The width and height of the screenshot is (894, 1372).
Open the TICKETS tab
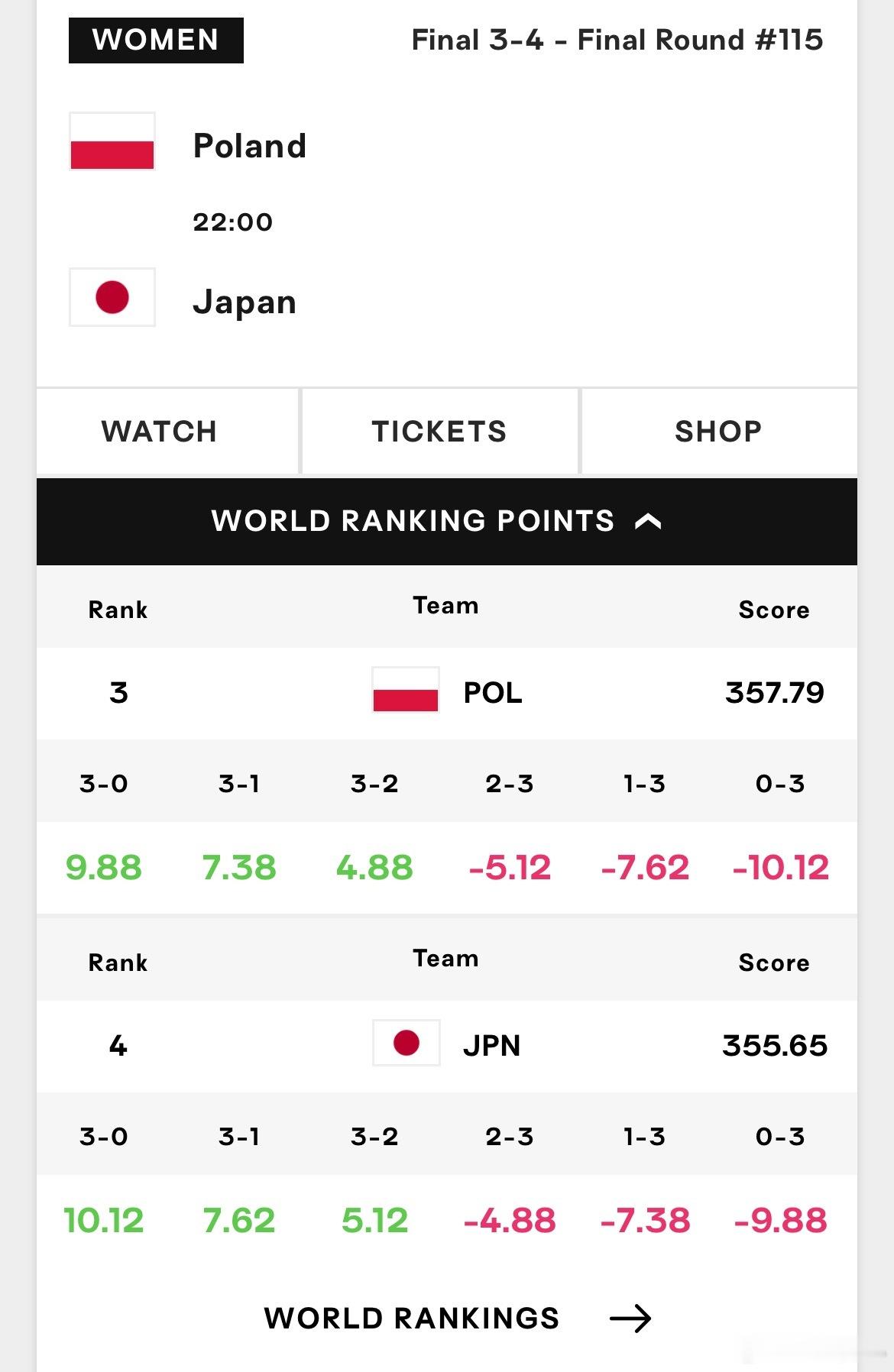pos(440,431)
